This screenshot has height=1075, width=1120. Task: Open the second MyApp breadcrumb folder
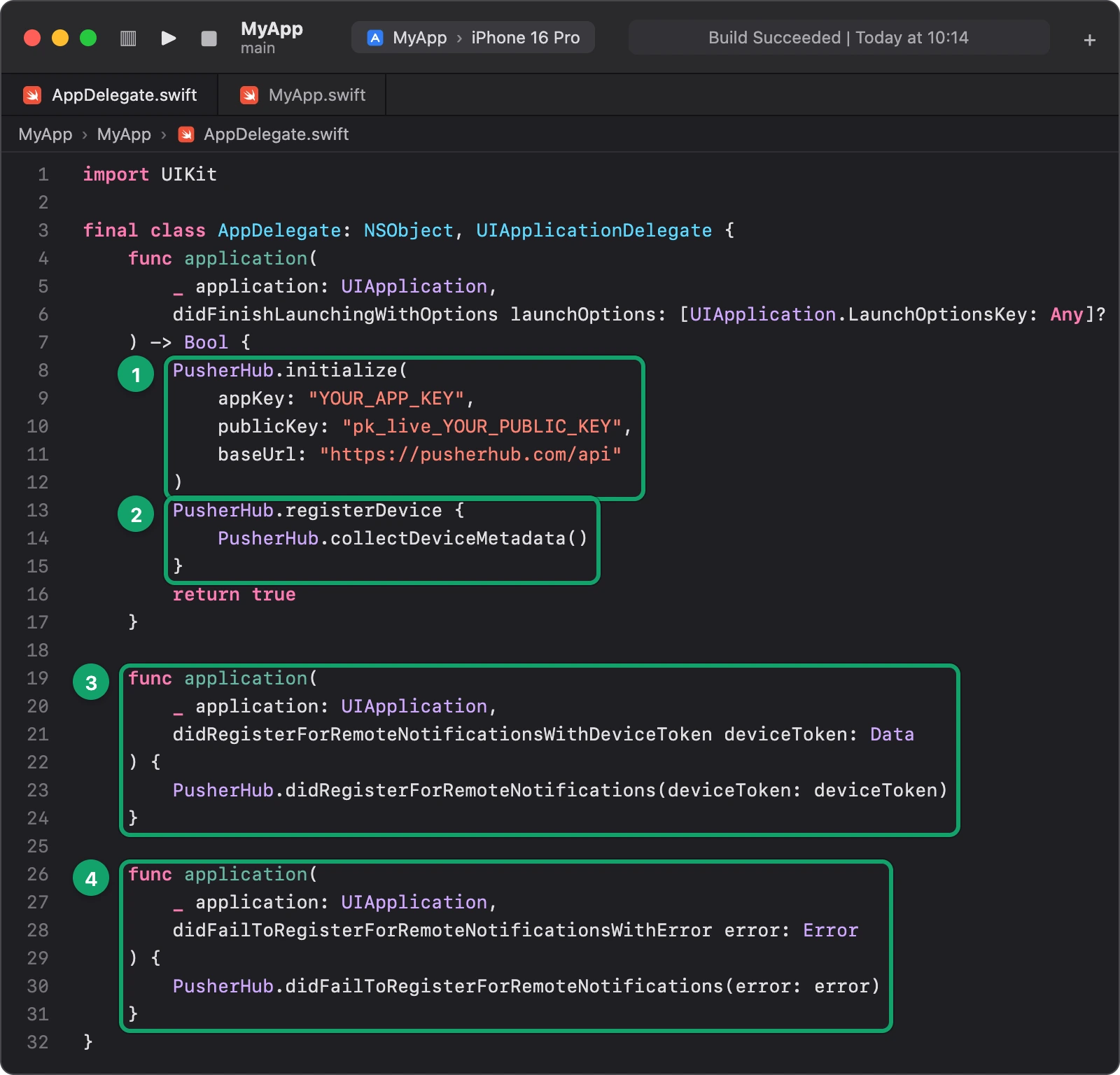(124, 134)
